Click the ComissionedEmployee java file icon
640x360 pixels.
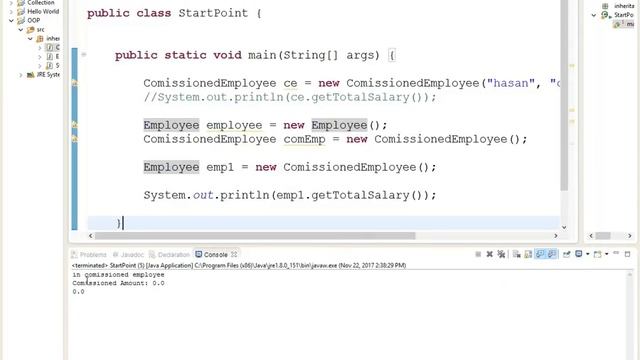tap(49, 48)
